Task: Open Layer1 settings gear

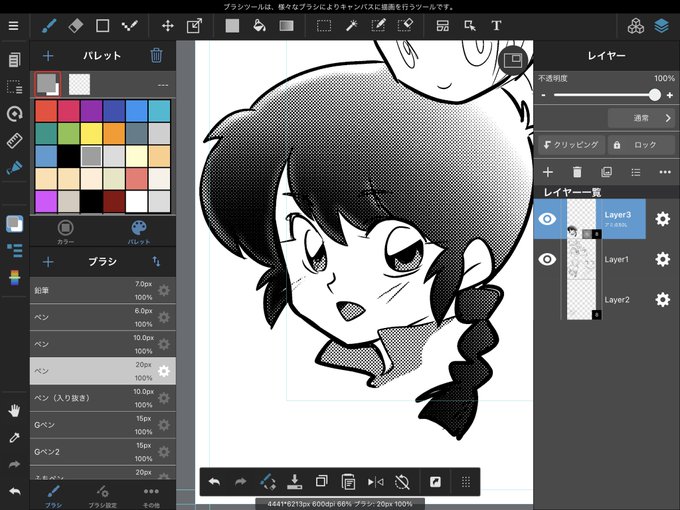Action: [662, 259]
